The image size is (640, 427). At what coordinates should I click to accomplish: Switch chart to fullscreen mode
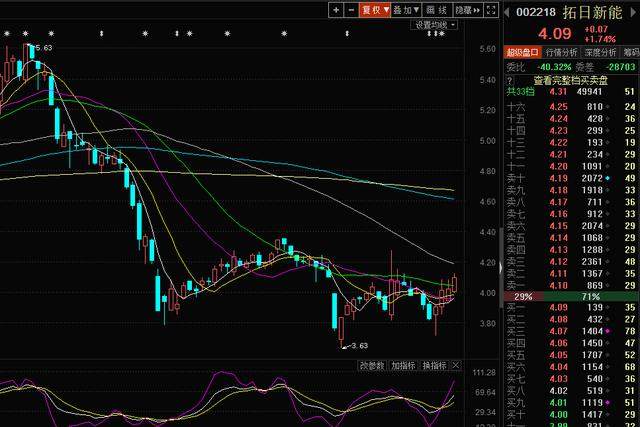(491, 10)
